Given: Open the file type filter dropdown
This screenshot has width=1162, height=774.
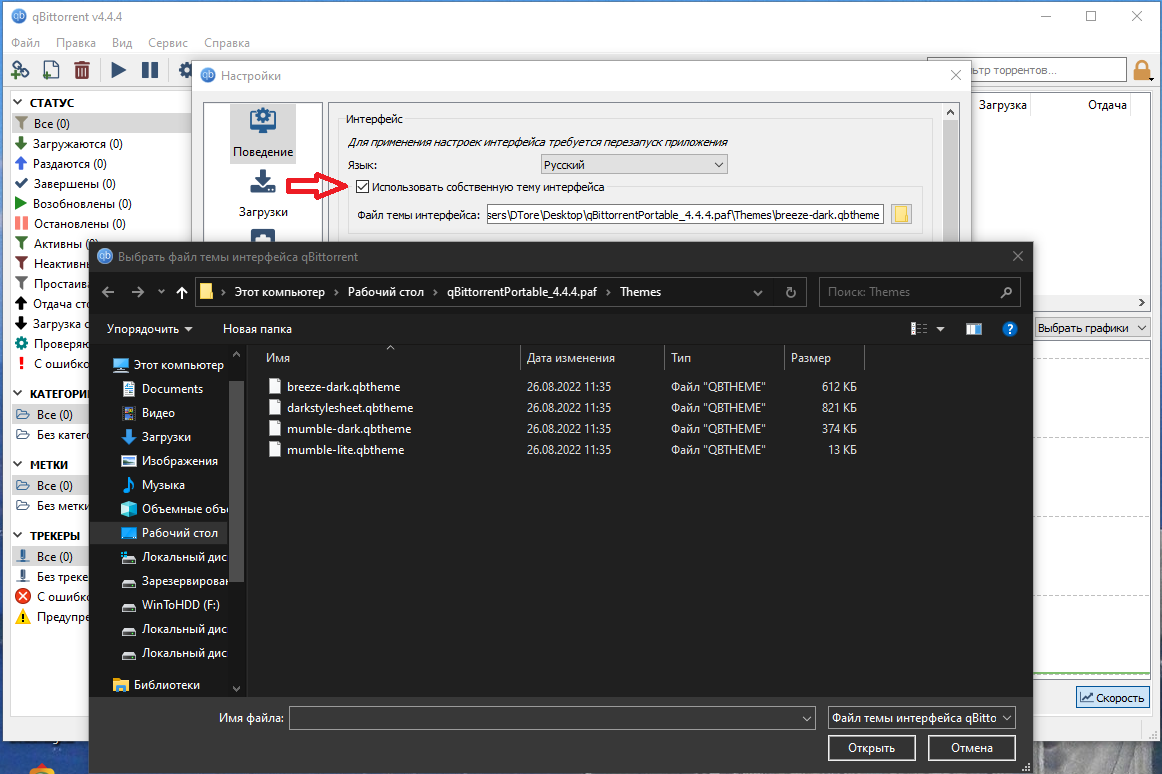Looking at the screenshot, I should [x=919, y=717].
